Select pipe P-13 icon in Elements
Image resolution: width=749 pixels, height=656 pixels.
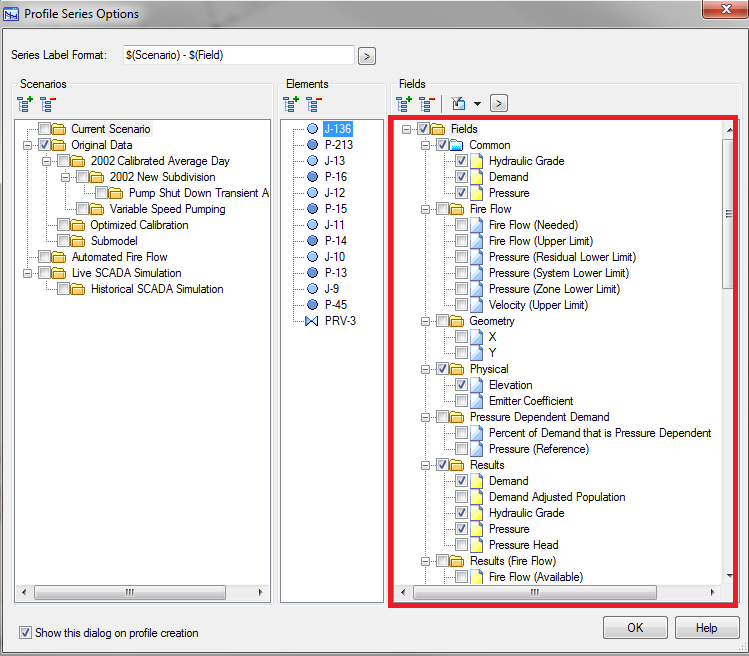pos(312,272)
